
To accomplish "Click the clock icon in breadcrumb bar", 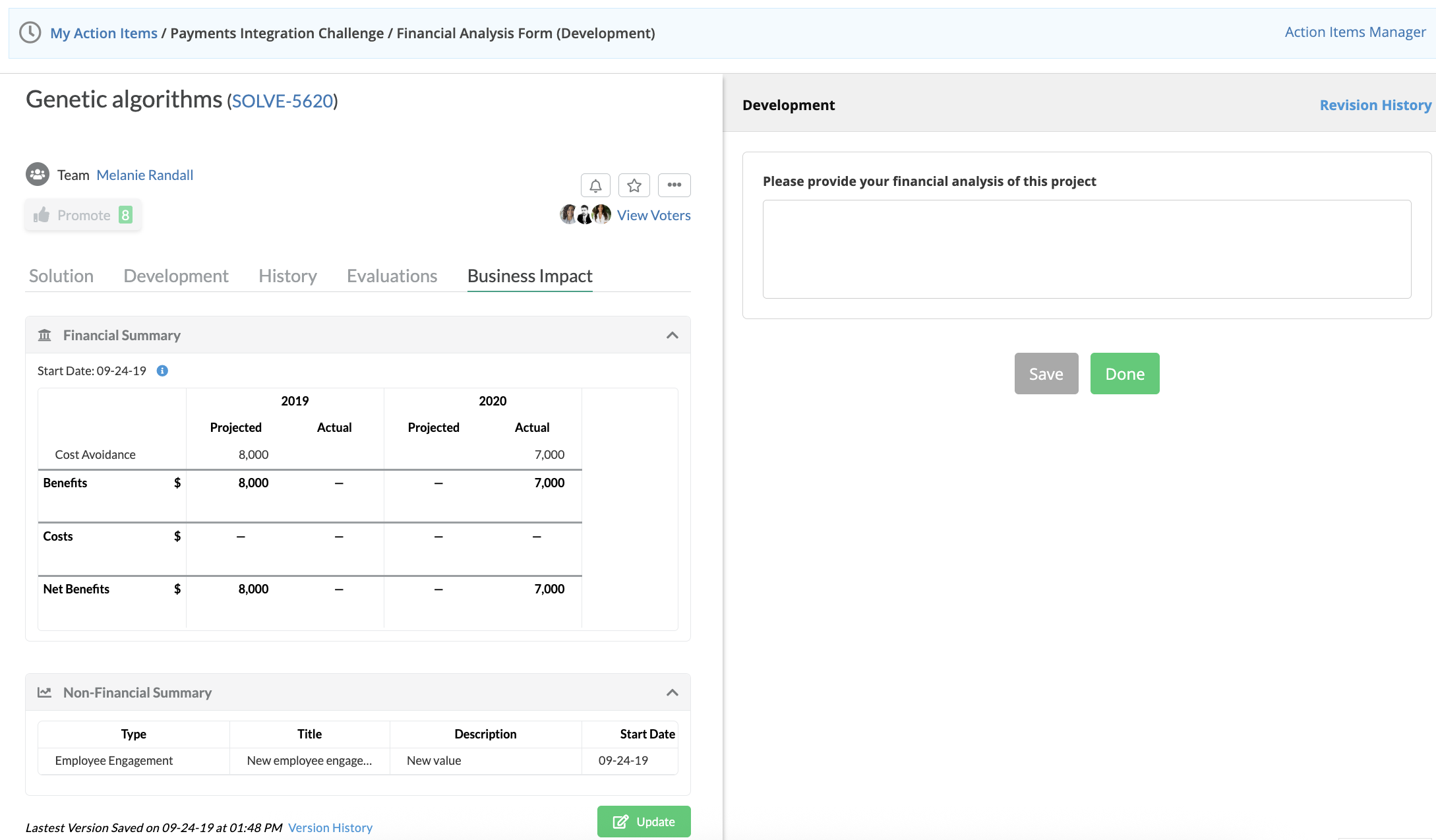I will [30, 32].
